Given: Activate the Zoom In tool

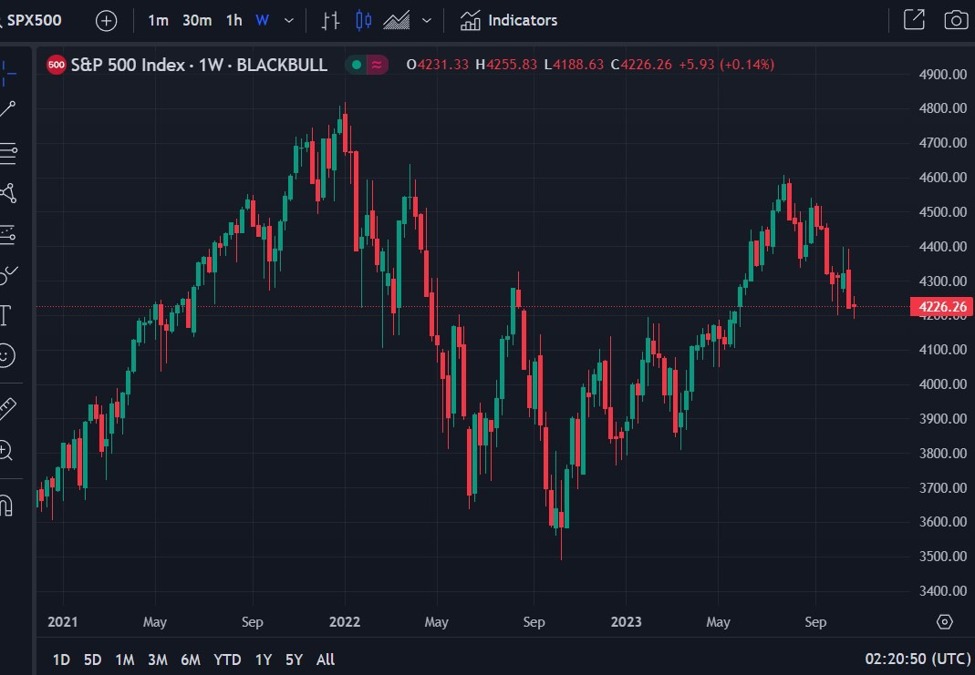Looking at the screenshot, I should (x=9, y=450).
